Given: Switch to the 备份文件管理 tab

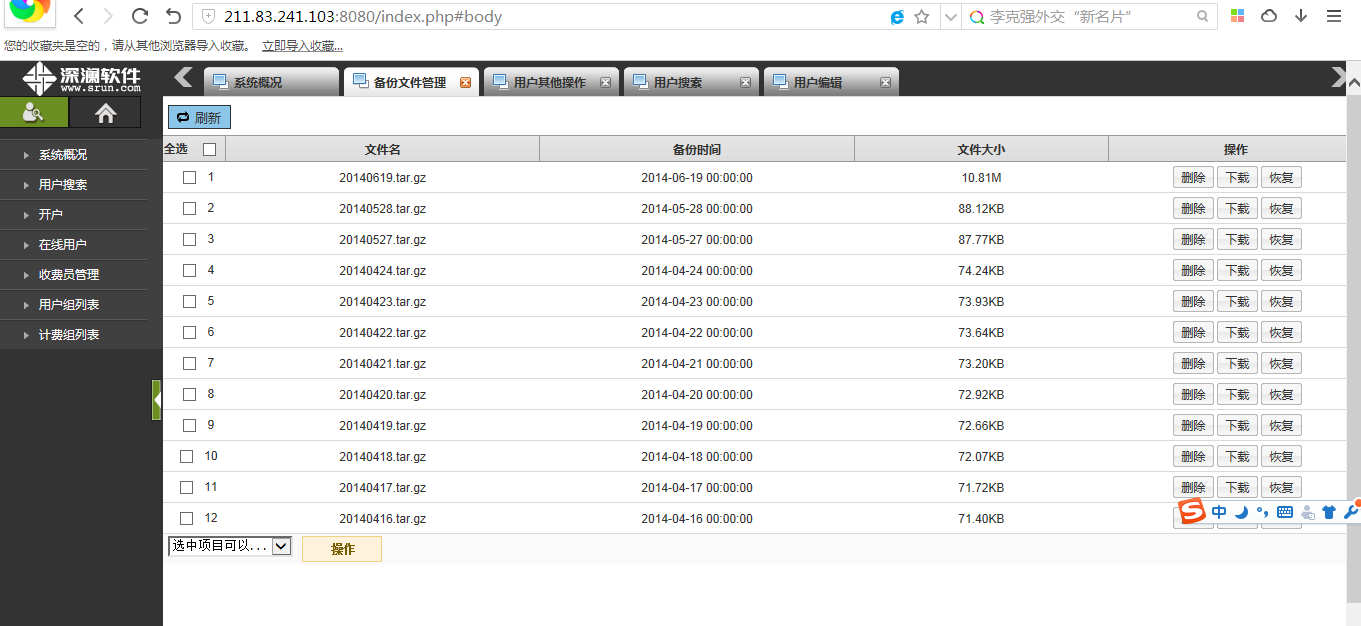Looking at the screenshot, I should pos(411,83).
